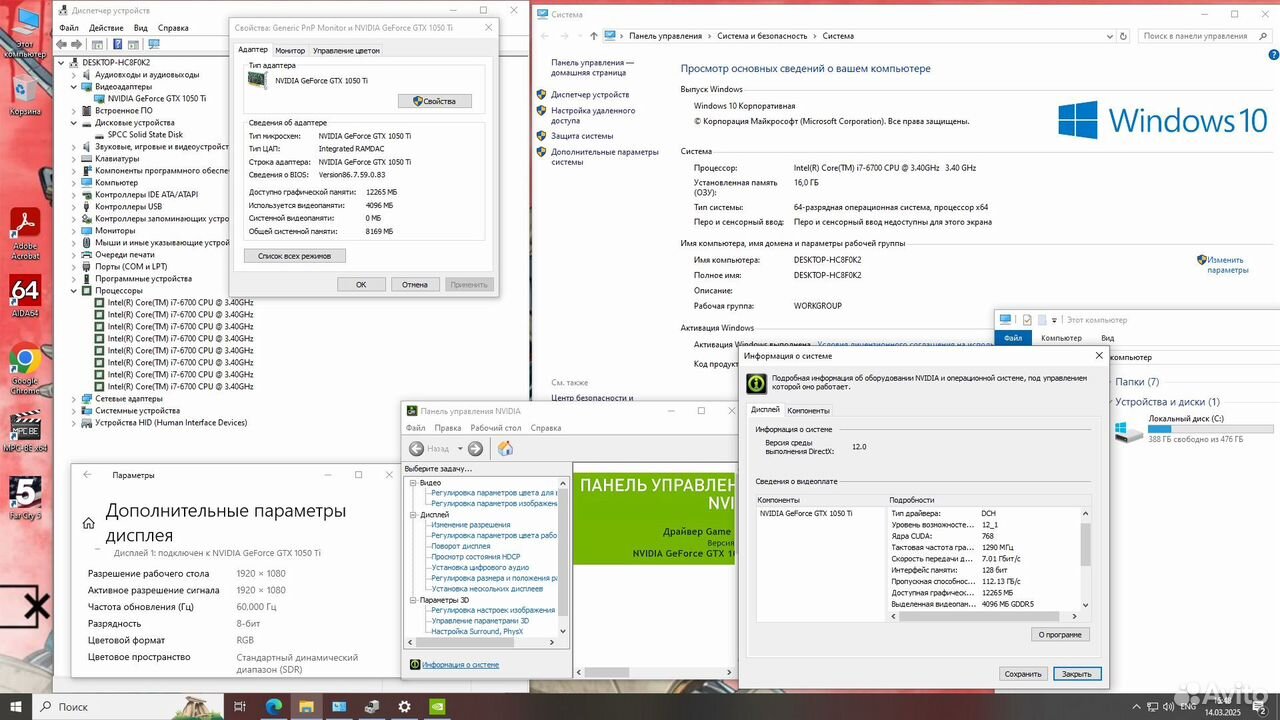Click the Свойства button in adapter properties
The width and height of the screenshot is (1280, 720).
pyautogui.click(x=435, y=101)
